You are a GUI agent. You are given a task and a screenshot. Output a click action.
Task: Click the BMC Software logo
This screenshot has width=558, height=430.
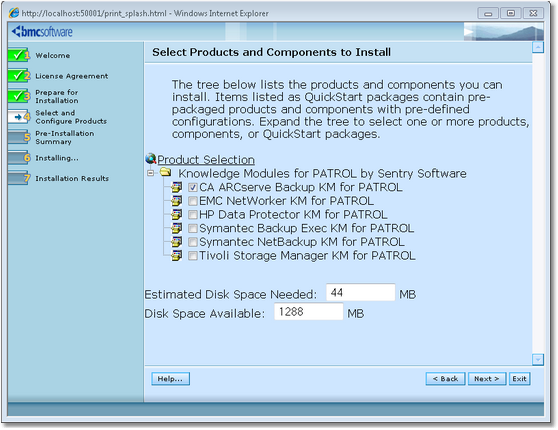[x=42, y=32]
